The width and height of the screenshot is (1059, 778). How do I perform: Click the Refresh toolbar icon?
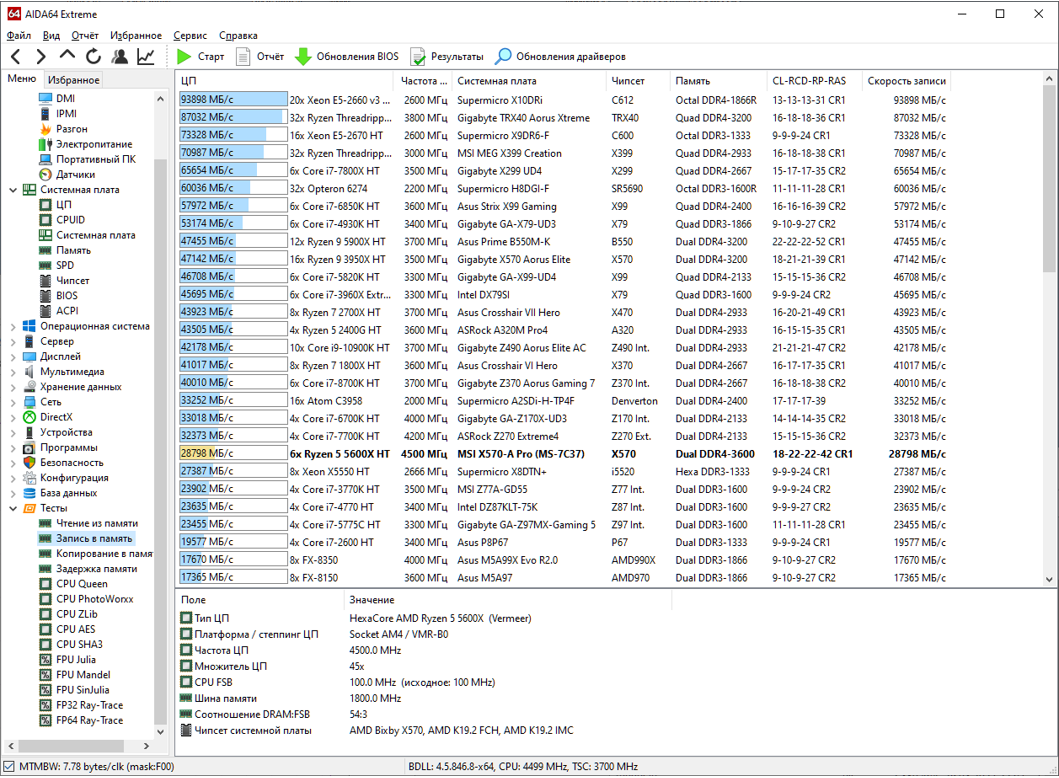pyautogui.click(x=93, y=57)
